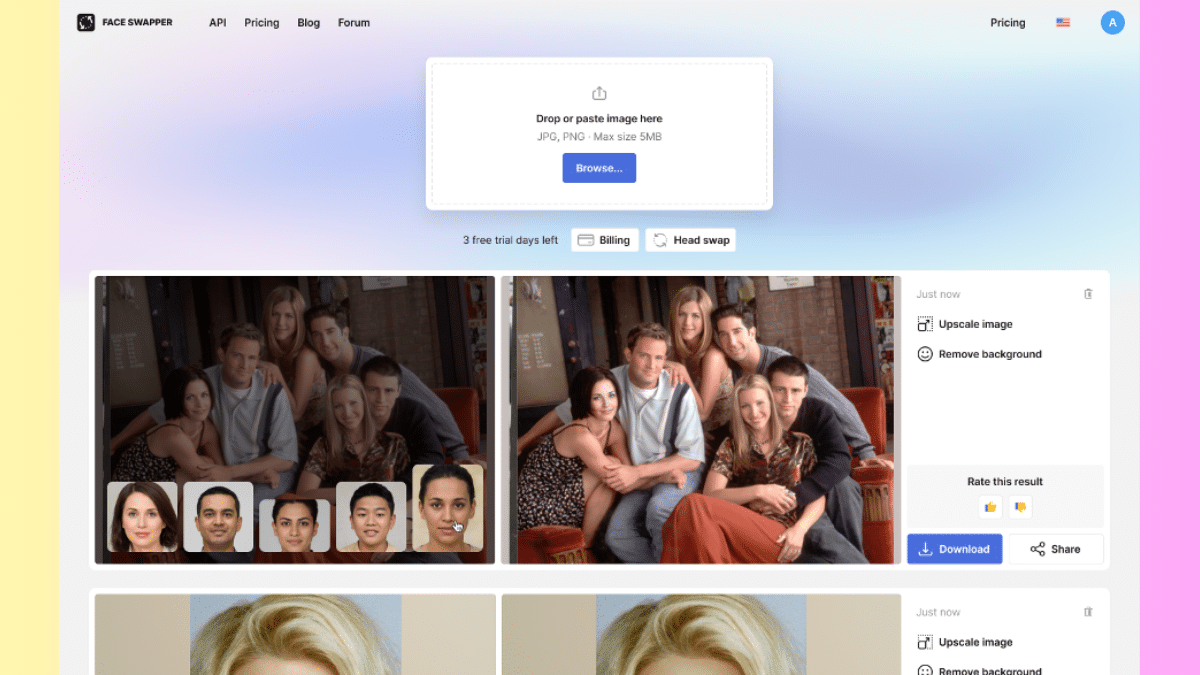1200x675 pixels.
Task: Select the rightmost woman face thumbnail
Action: click(448, 508)
